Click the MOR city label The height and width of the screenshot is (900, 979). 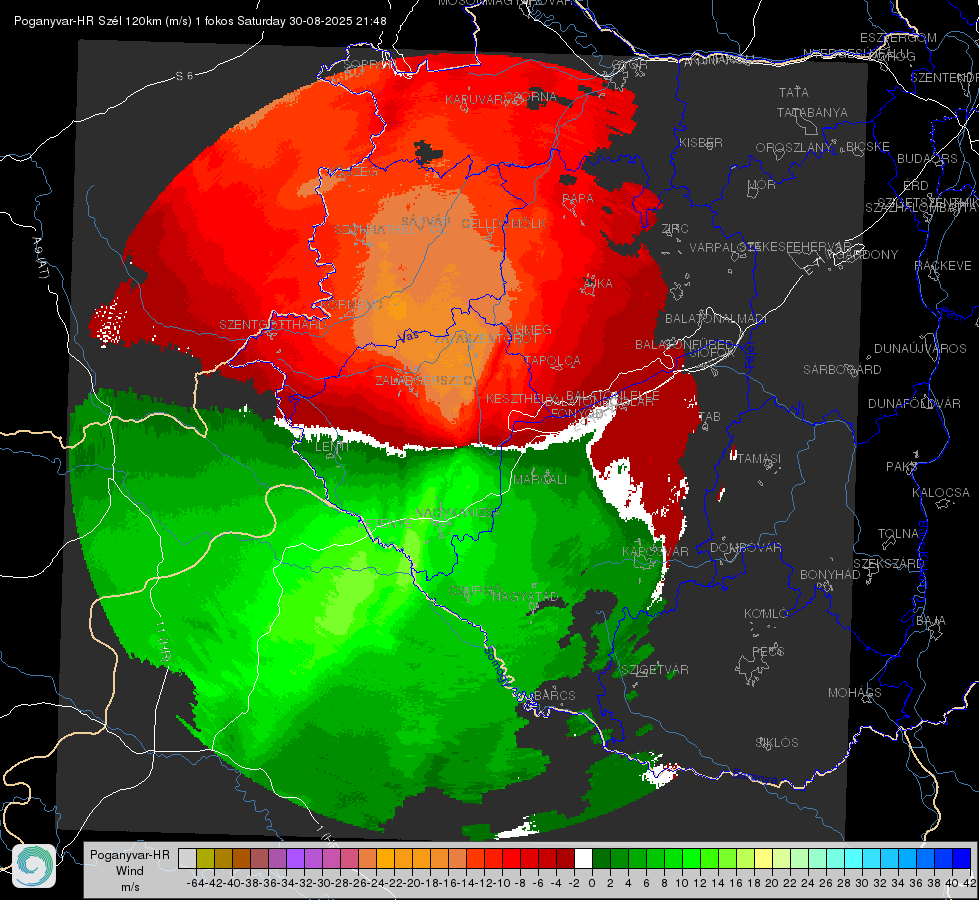pos(762,184)
